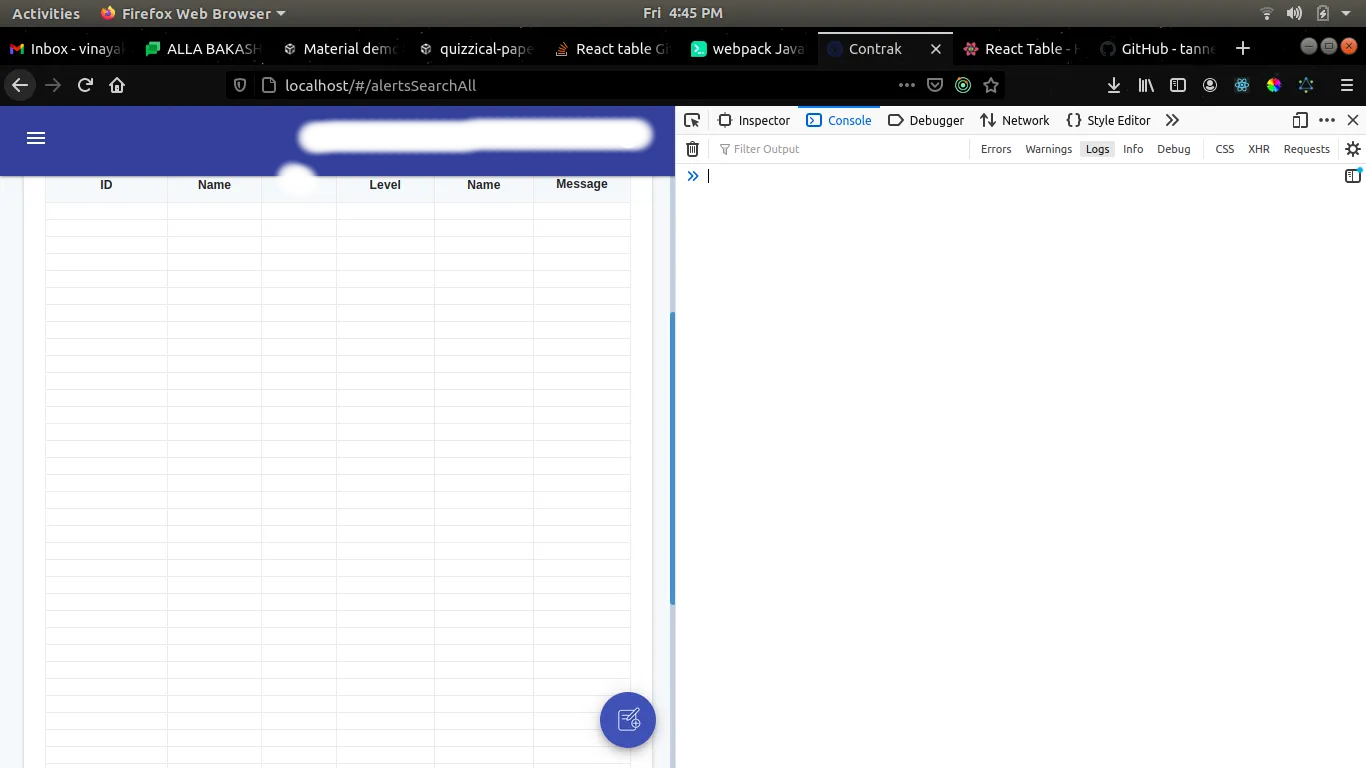Viewport: 1366px width, 768px height.
Task: Toggle responsive design mode
Action: [x=1300, y=120]
